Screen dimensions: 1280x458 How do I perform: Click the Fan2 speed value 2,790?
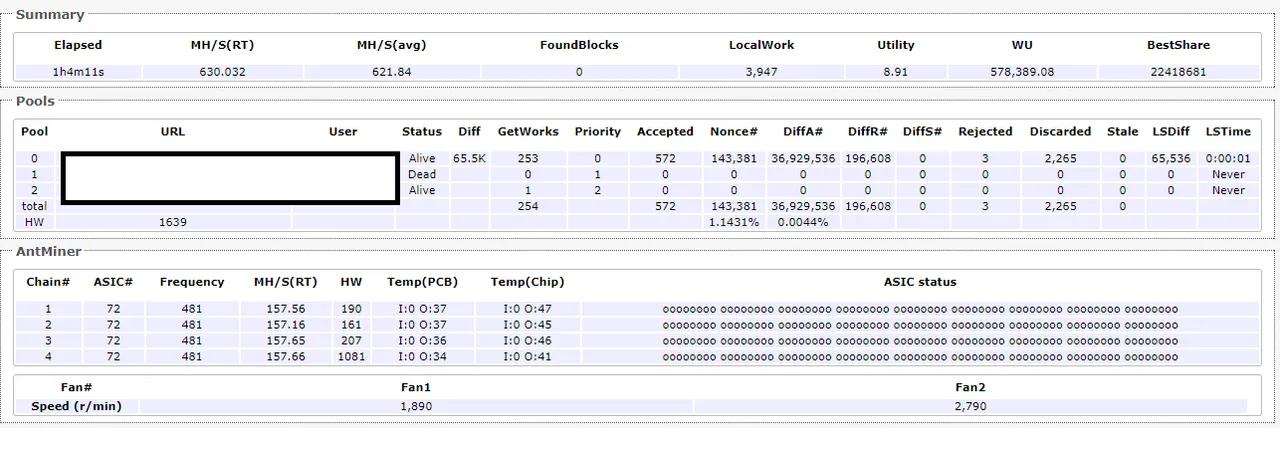point(971,406)
